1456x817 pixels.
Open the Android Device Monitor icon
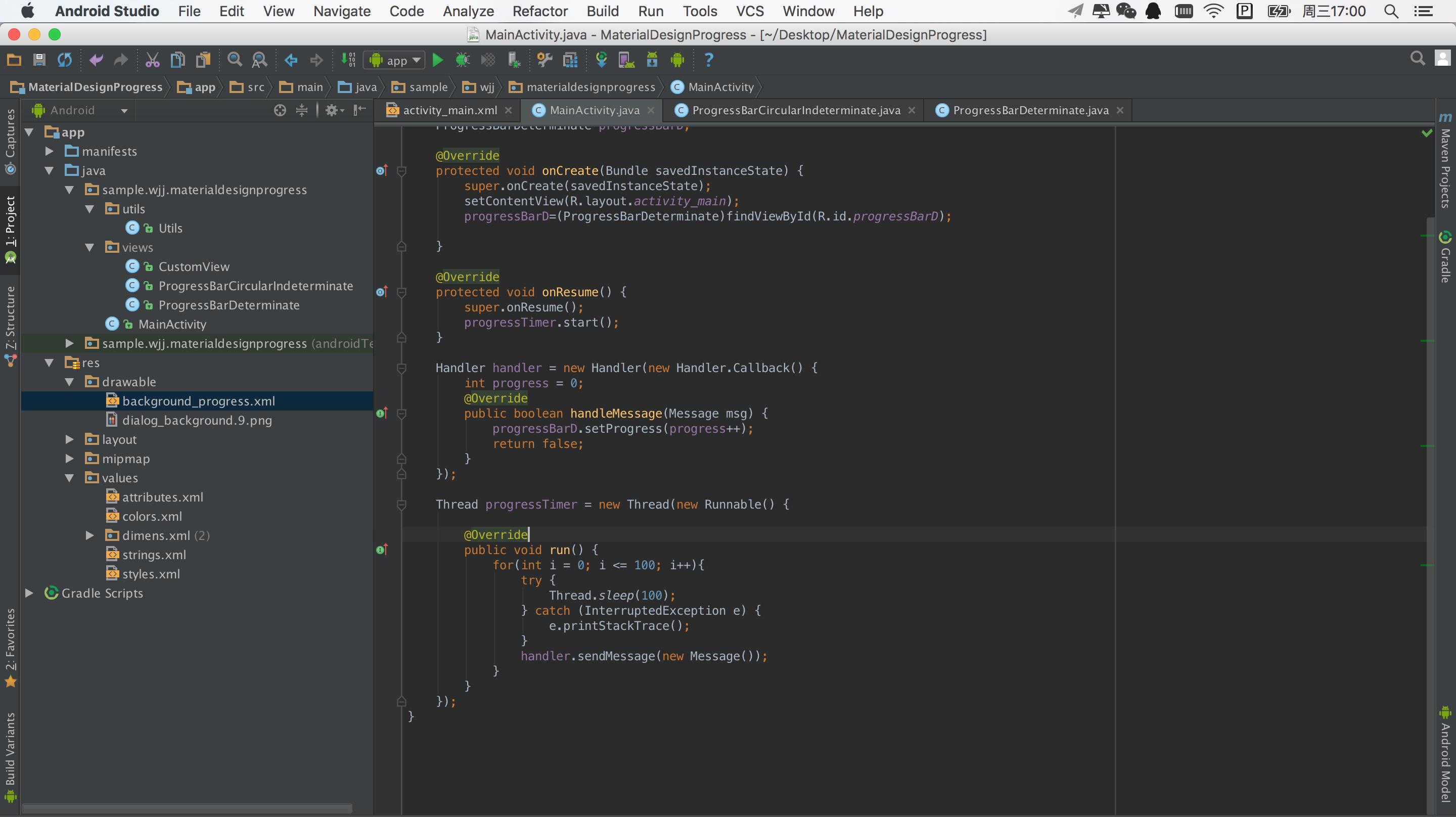[677, 60]
